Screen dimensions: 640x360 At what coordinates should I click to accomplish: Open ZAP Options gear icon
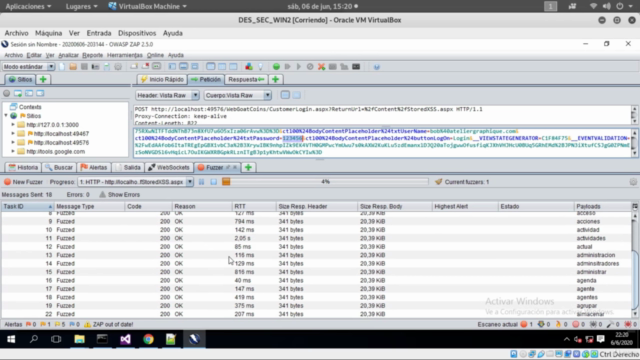118,67
